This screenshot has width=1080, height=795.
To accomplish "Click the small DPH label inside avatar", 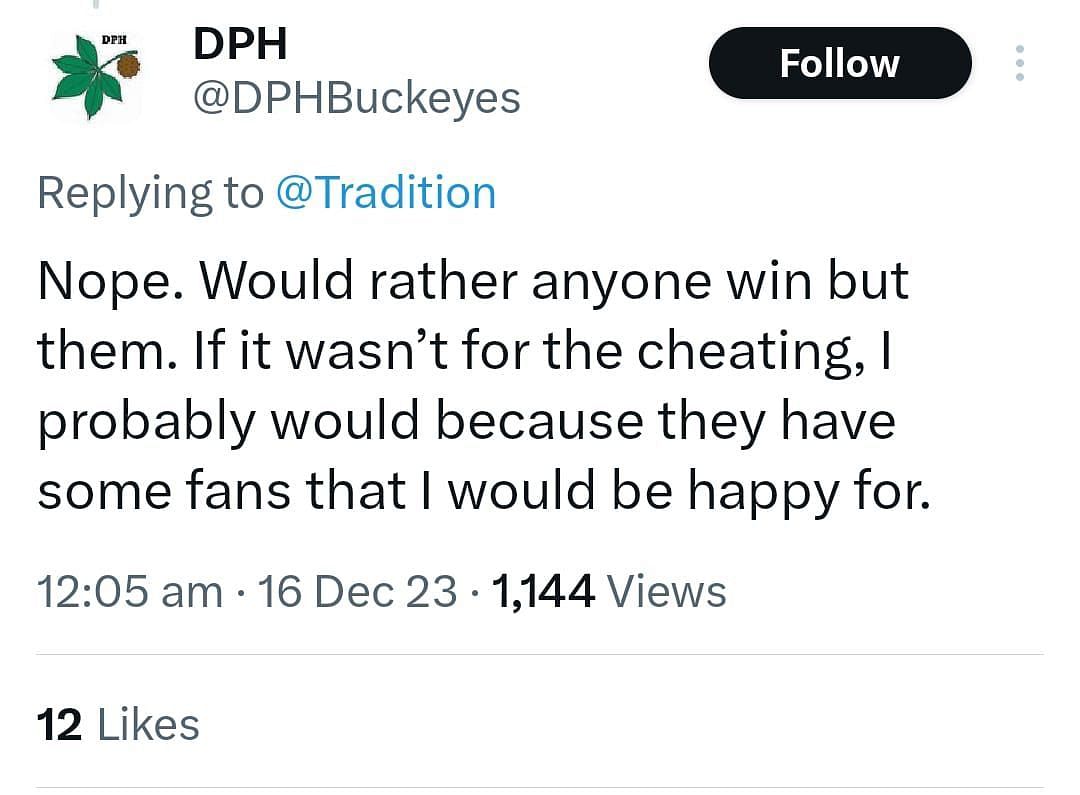I will tap(114, 41).
